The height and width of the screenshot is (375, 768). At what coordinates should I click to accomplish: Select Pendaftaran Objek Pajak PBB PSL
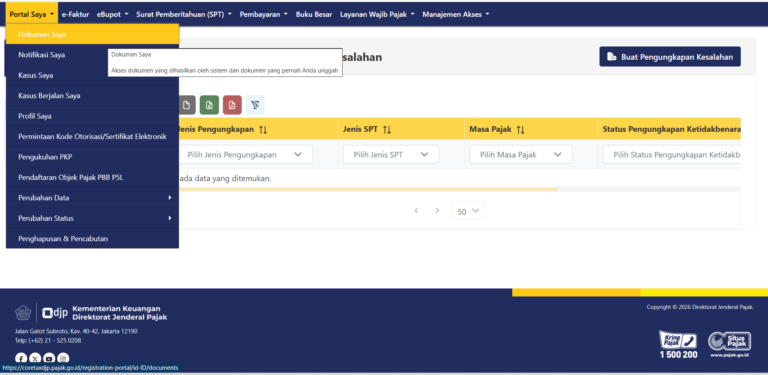pyautogui.click(x=92, y=177)
